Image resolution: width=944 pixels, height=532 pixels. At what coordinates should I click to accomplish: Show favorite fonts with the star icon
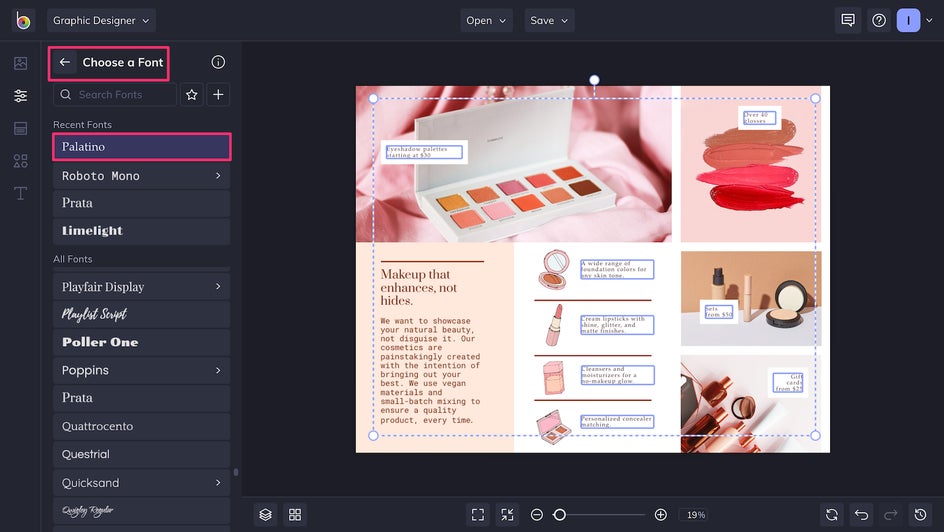(191, 94)
